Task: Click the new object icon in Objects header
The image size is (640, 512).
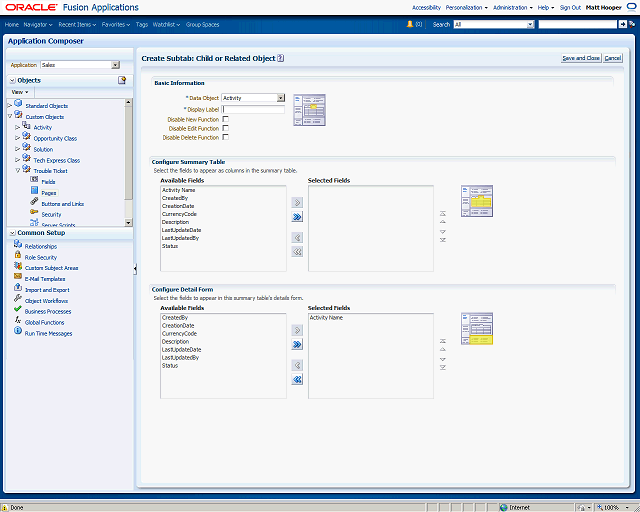Action: tap(122, 80)
